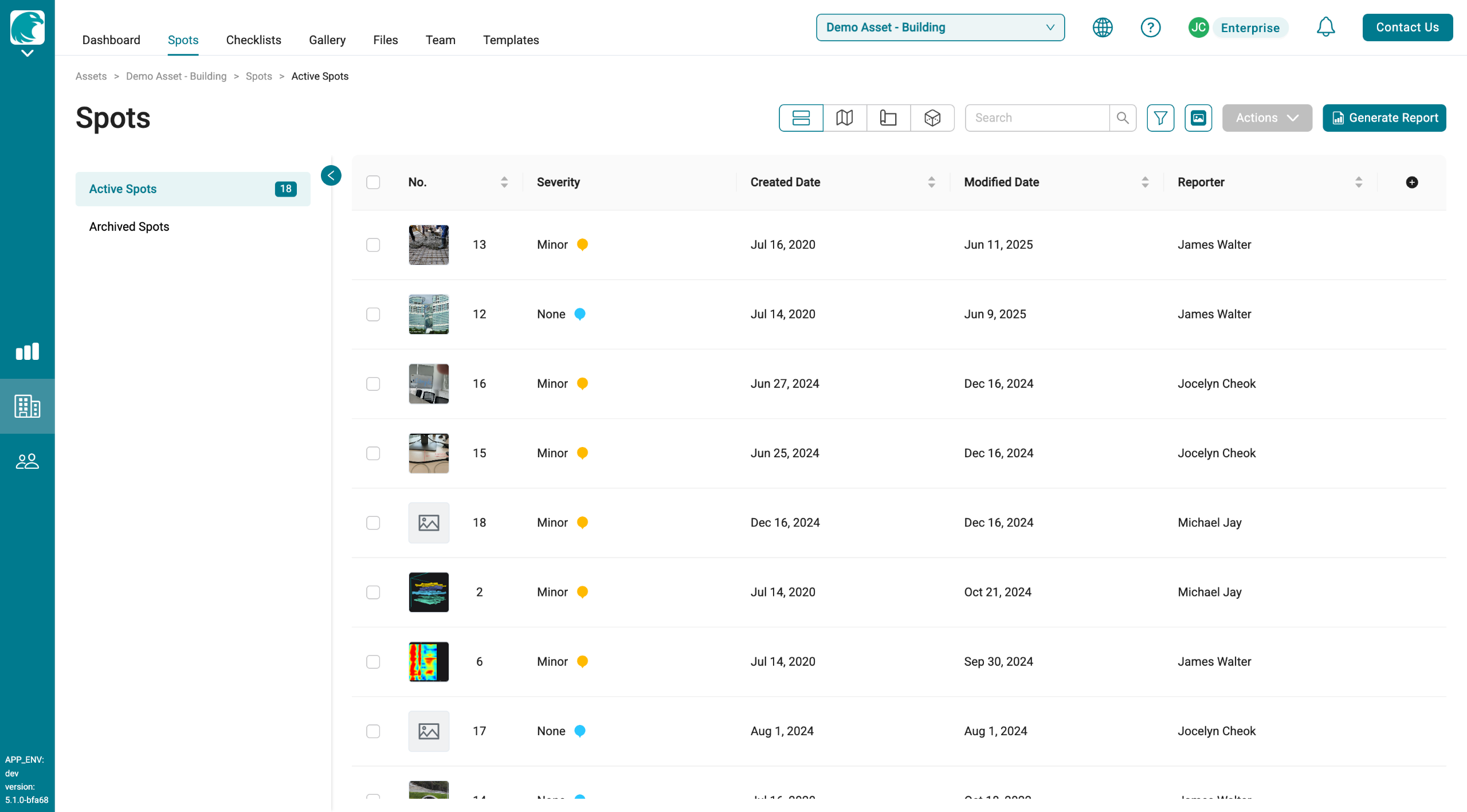
Task: Open the filter funnel icon
Action: [1160, 118]
